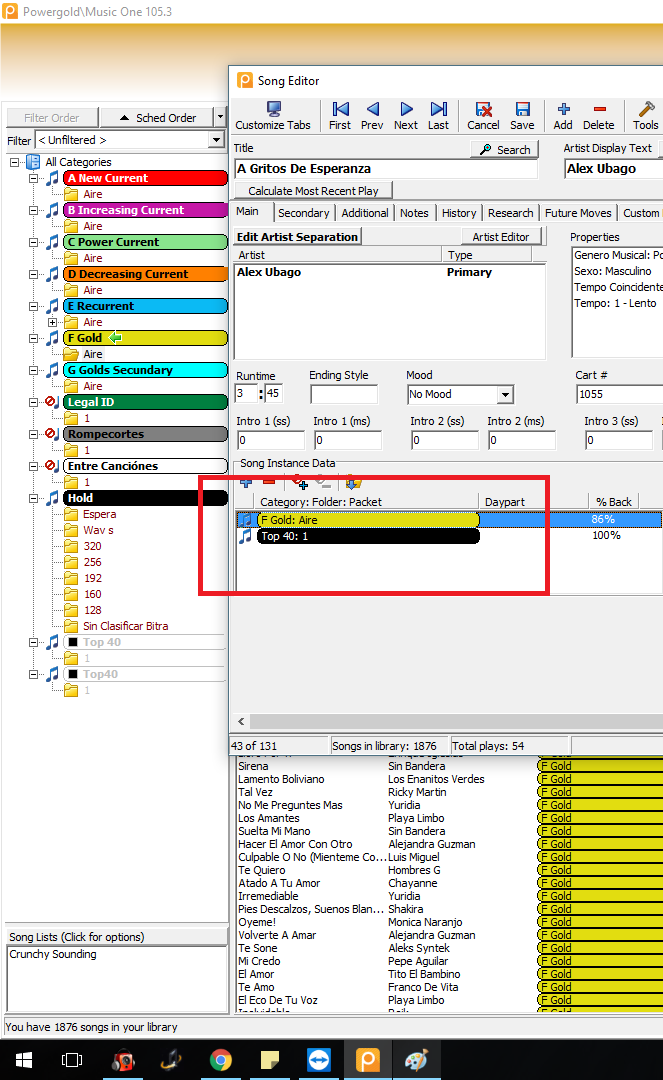The image size is (663, 1080).
Task: Click the Sched Order button
Action: click(x=158, y=118)
